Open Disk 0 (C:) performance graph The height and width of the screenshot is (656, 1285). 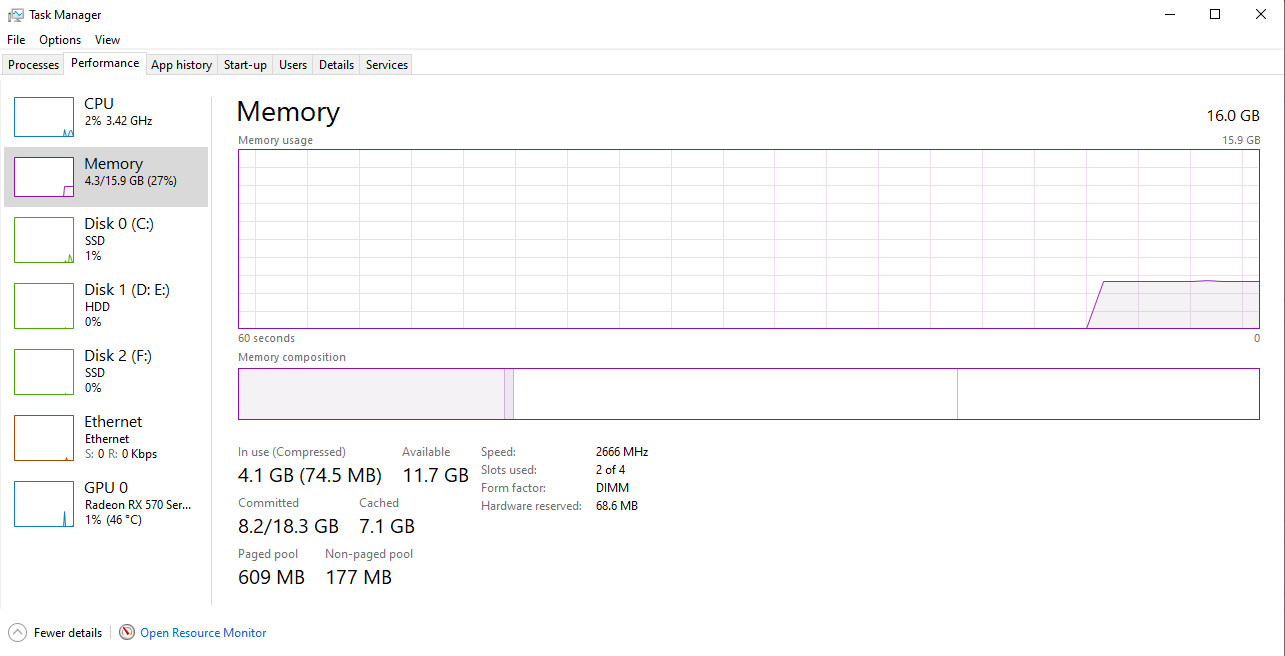coord(44,240)
